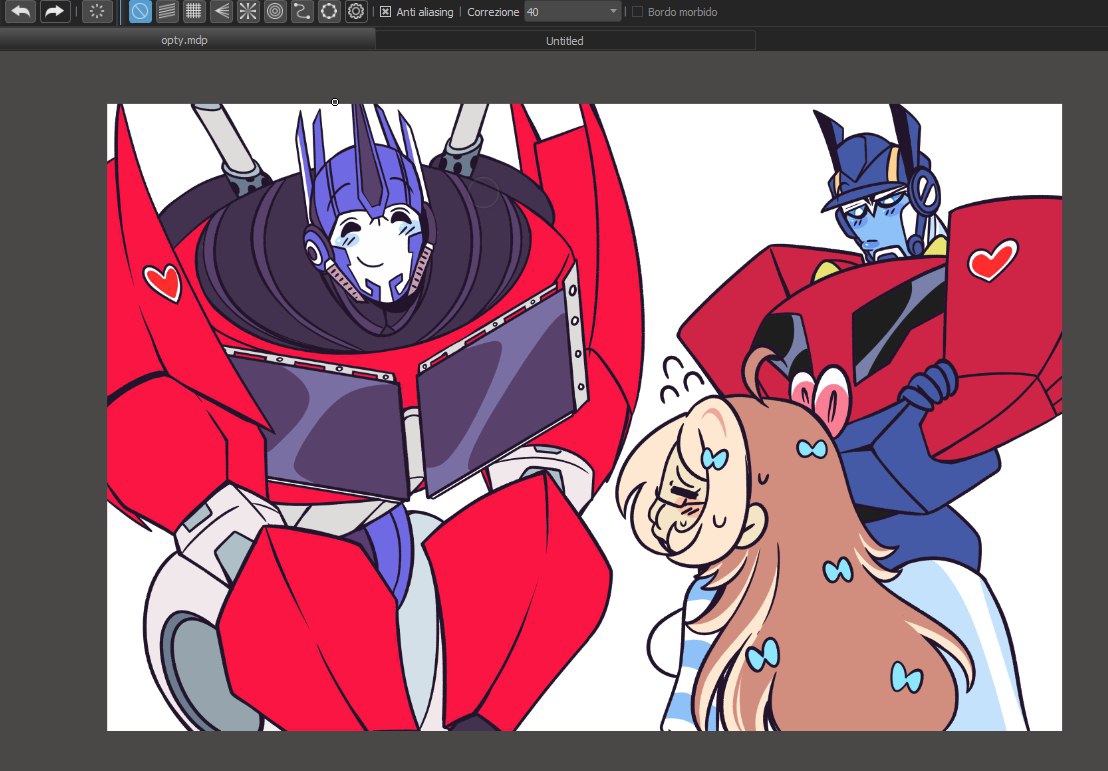The width and height of the screenshot is (1108, 771).
Task: Open the Correzione dropdown arrow
Action: point(613,12)
